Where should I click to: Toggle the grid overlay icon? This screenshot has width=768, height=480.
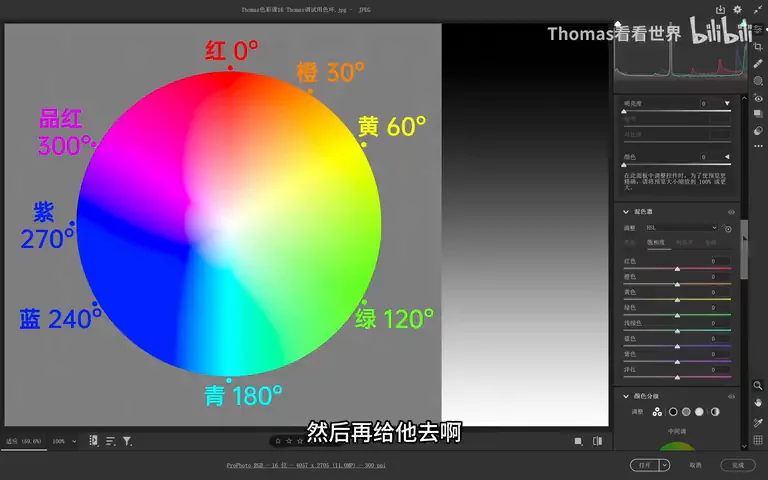pyautogui.click(x=758, y=439)
